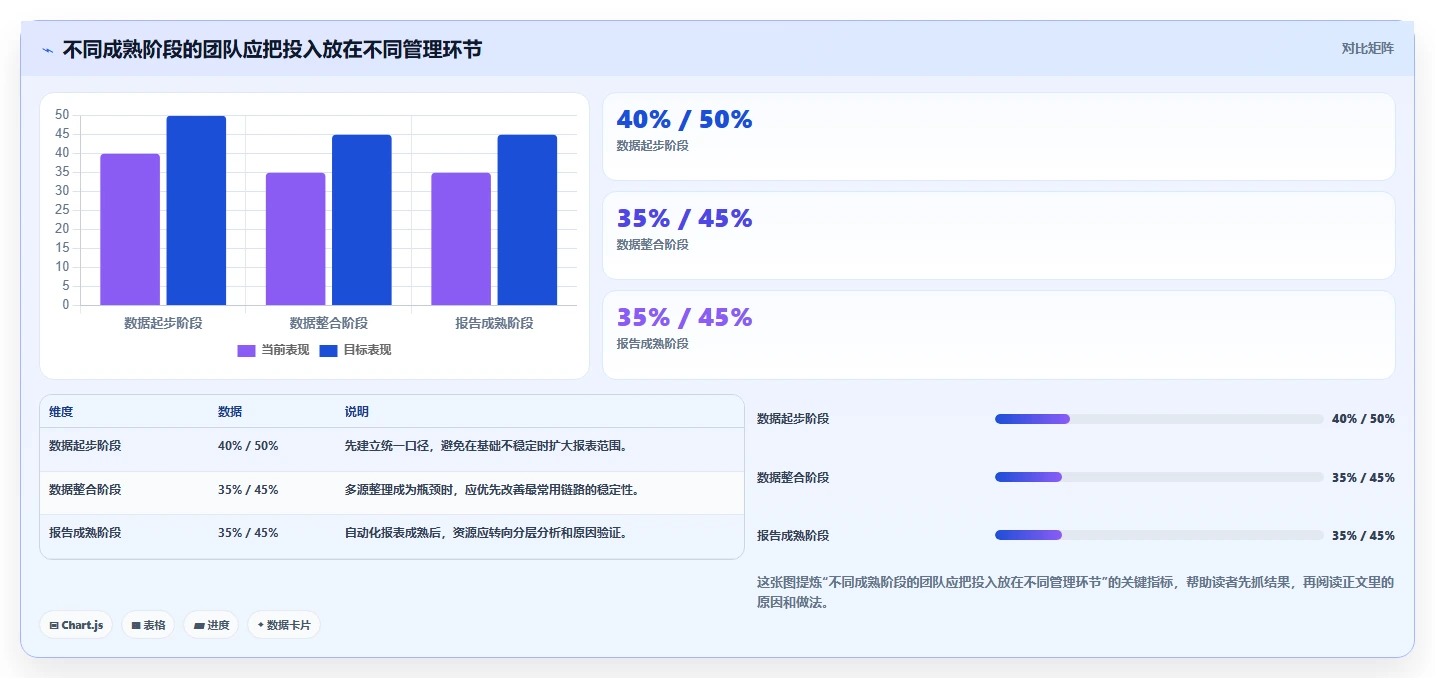The image size is (1435, 678).
Task: Click the 数据整合阶段 cell in the table
Action: click(x=85, y=490)
